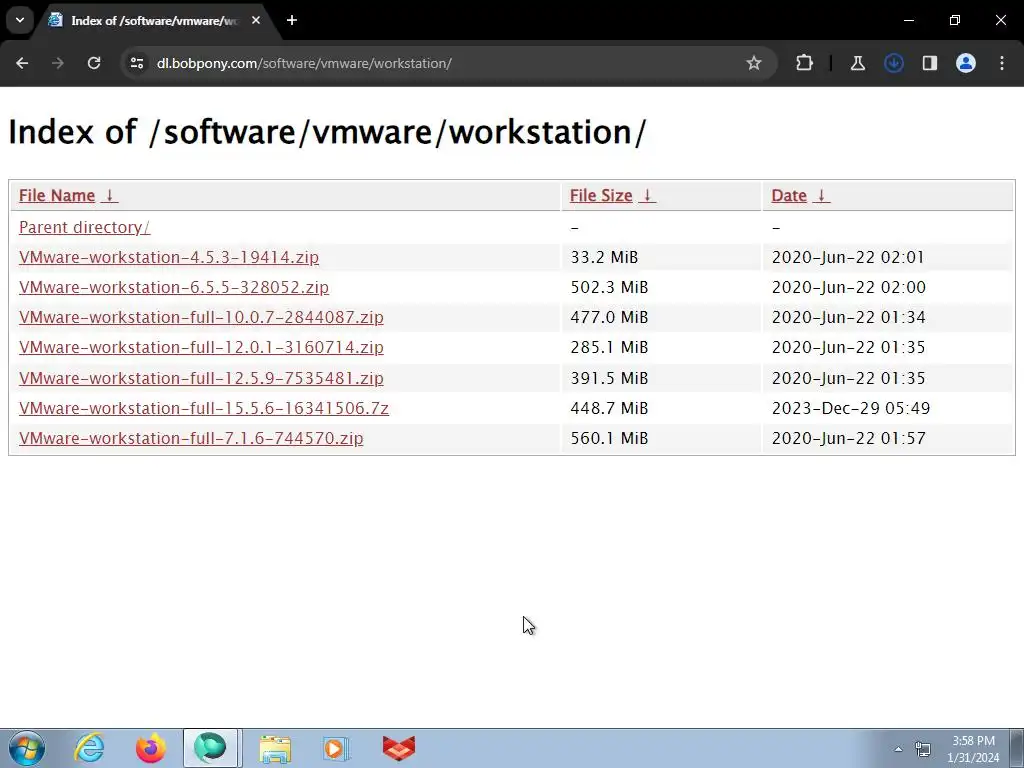Screen dimensions: 1024x768
Task: Select the 33.2 MiB size cell
Action: [x=661, y=257]
